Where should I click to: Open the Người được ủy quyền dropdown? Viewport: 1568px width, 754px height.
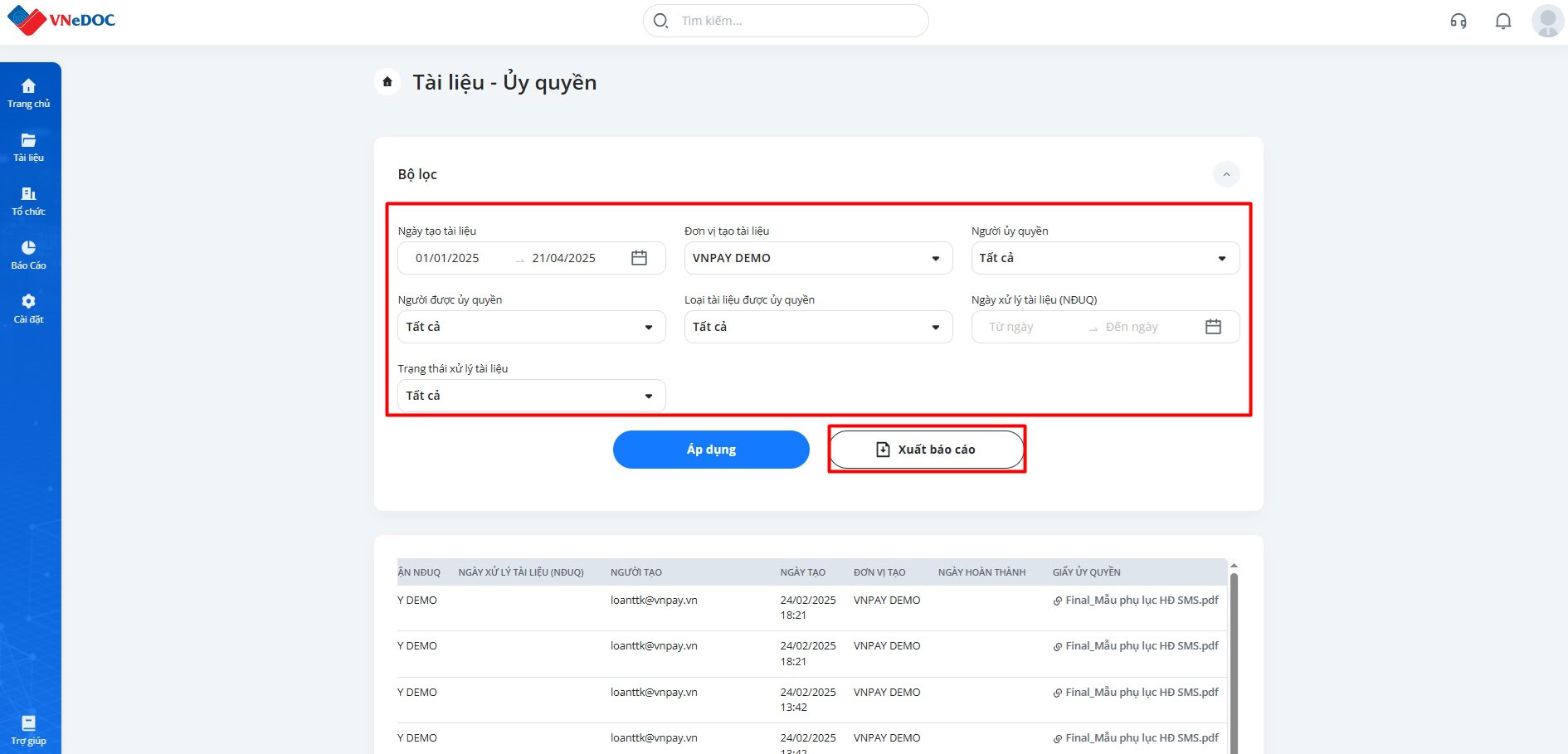(x=532, y=327)
